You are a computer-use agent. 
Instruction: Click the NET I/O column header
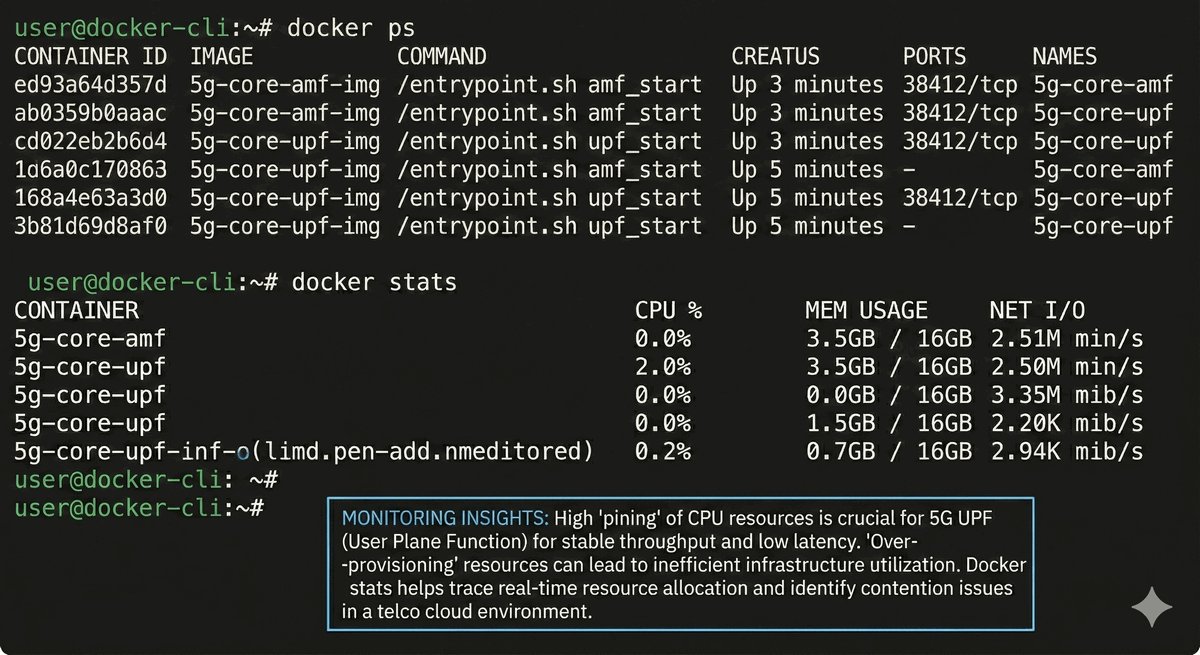[1037, 311]
